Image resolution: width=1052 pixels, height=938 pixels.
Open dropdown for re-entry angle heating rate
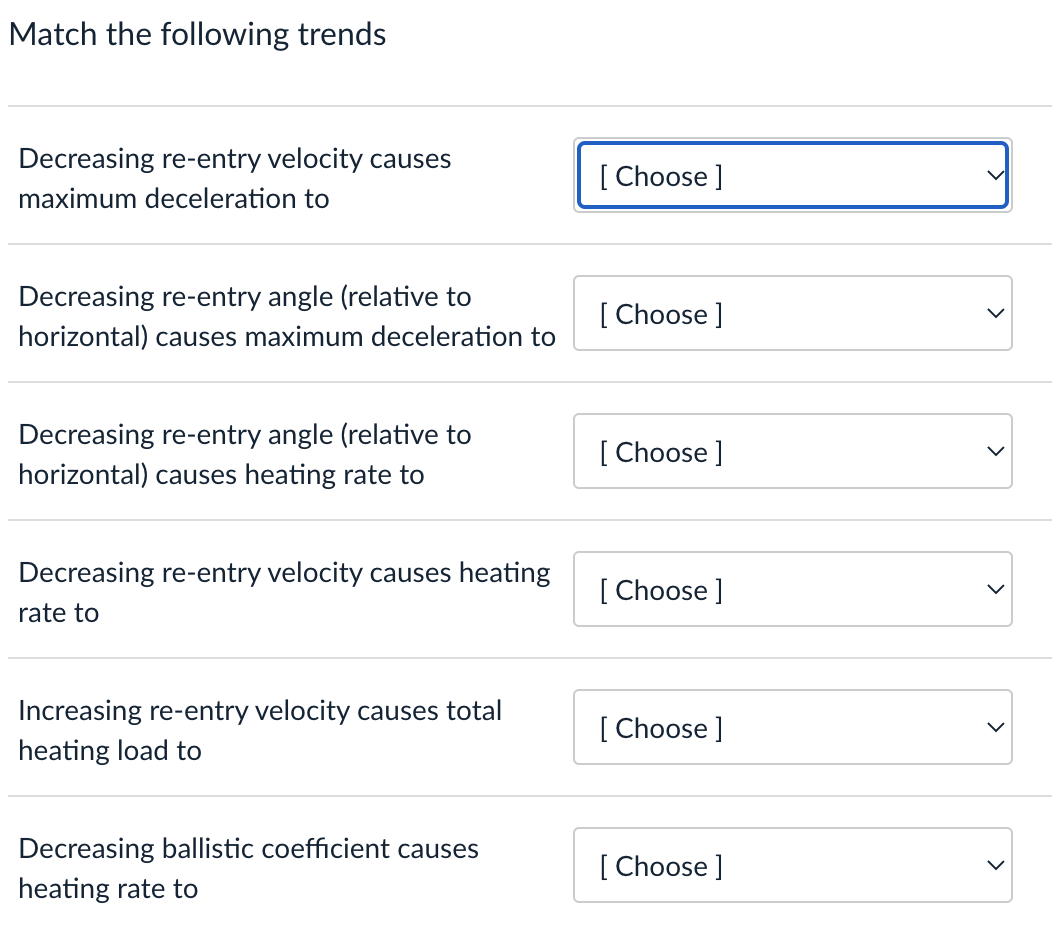coord(792,452)
